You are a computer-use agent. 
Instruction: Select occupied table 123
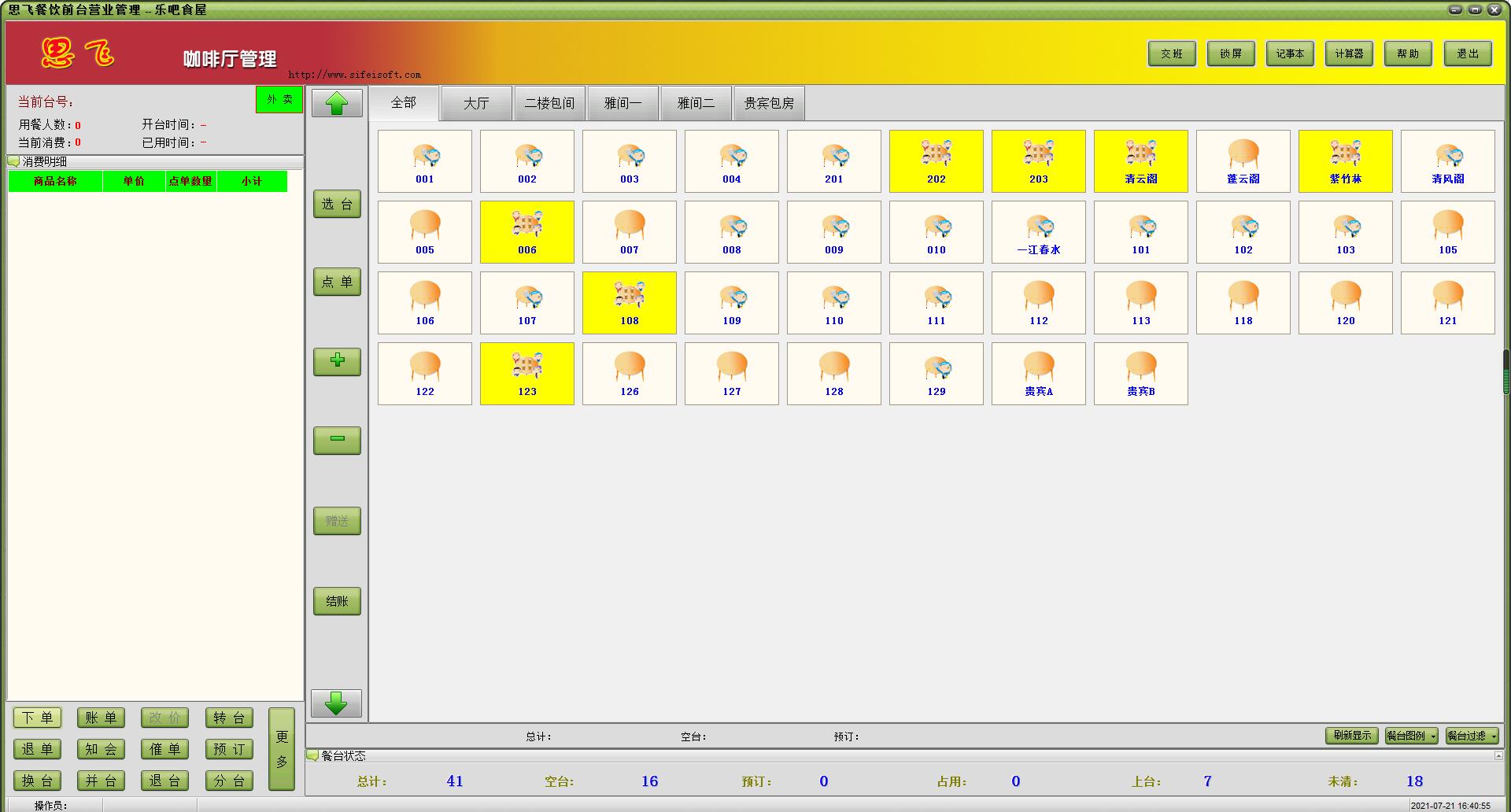(x=526, y=374)
